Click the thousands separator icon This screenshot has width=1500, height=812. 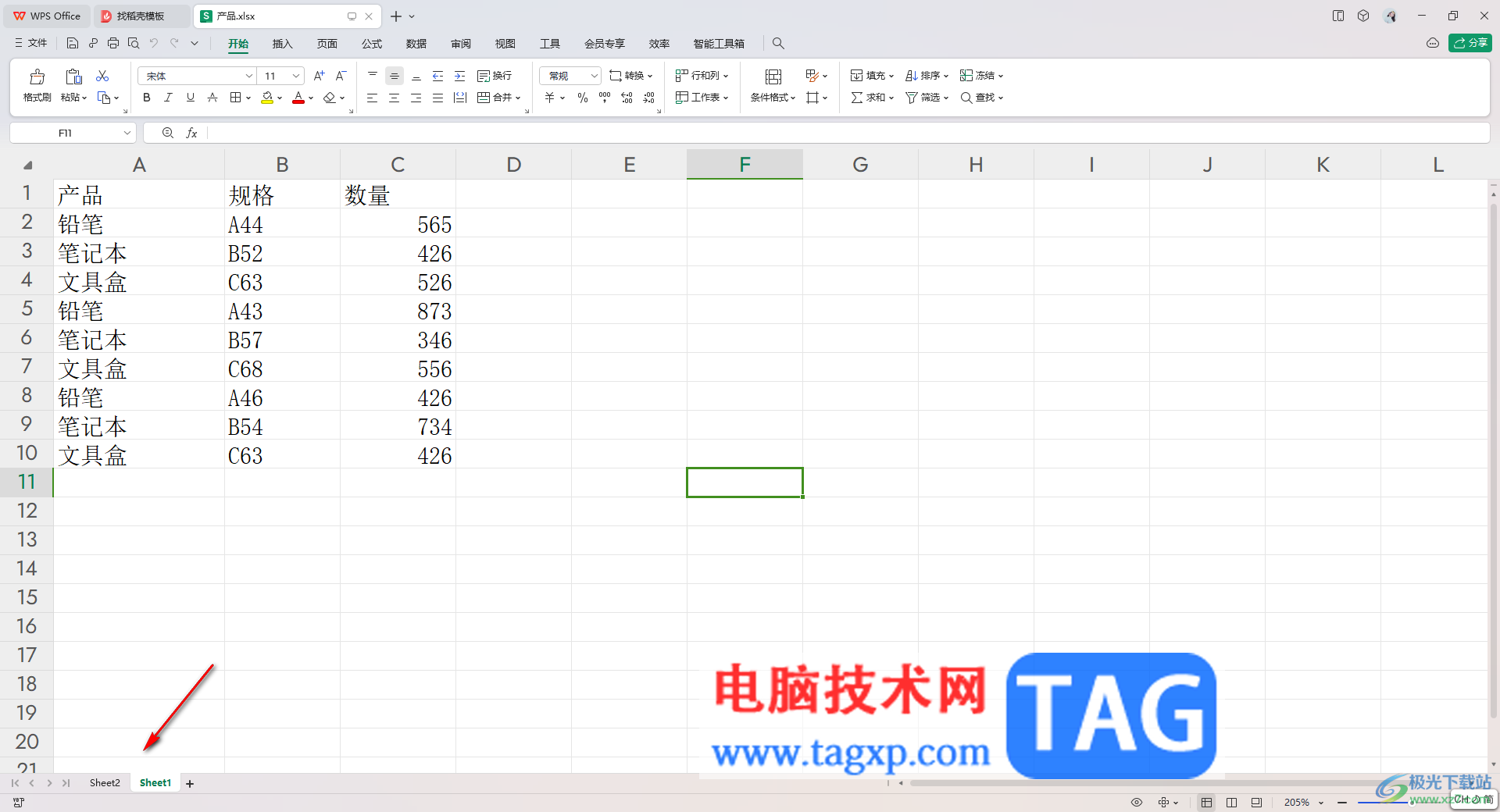click(x=605, y=98)
